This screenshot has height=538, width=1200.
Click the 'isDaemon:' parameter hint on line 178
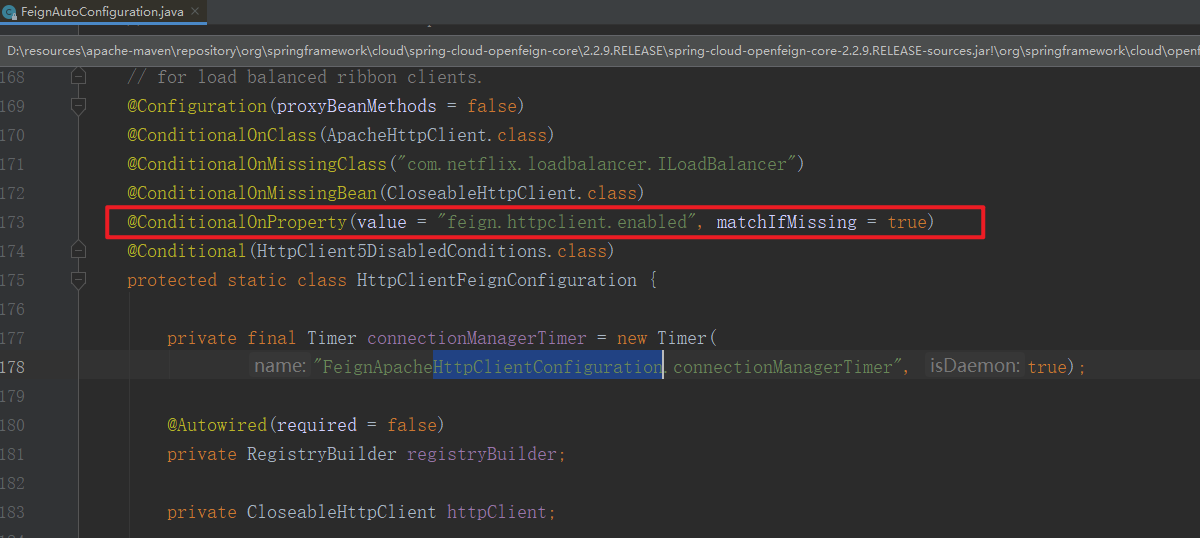click(x=975, y=367)
